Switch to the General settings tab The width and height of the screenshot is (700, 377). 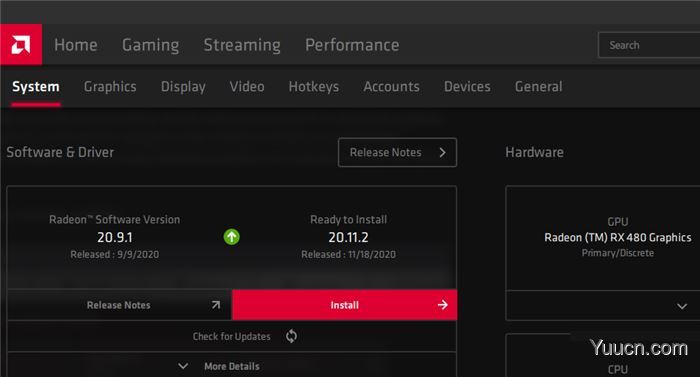pos(538,87)
